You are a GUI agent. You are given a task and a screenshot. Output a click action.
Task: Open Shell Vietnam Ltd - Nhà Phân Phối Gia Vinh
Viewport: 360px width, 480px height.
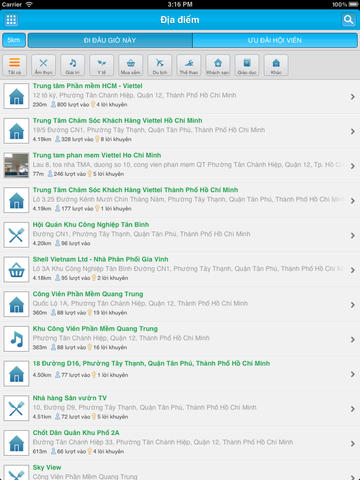[180, 270]
